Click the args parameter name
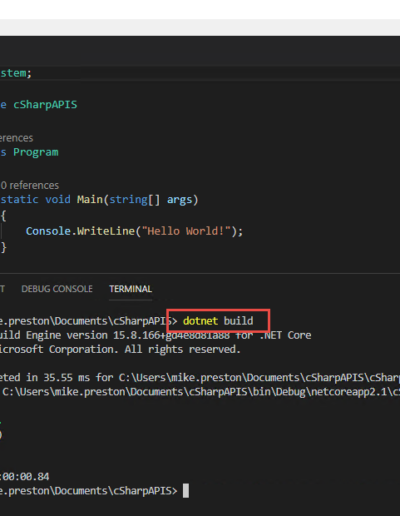This screenshot has width=400, height=516. click(x=179, y=200)
